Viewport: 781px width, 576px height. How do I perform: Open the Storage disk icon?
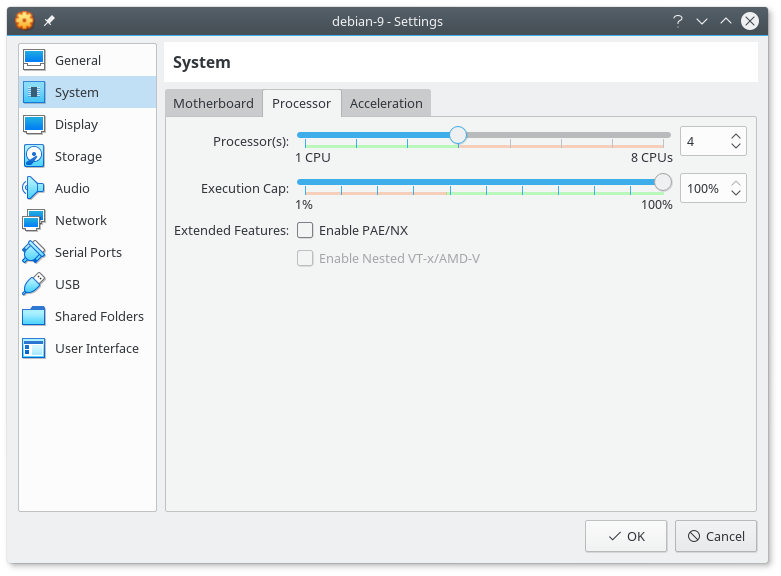(x=34, y=156)
